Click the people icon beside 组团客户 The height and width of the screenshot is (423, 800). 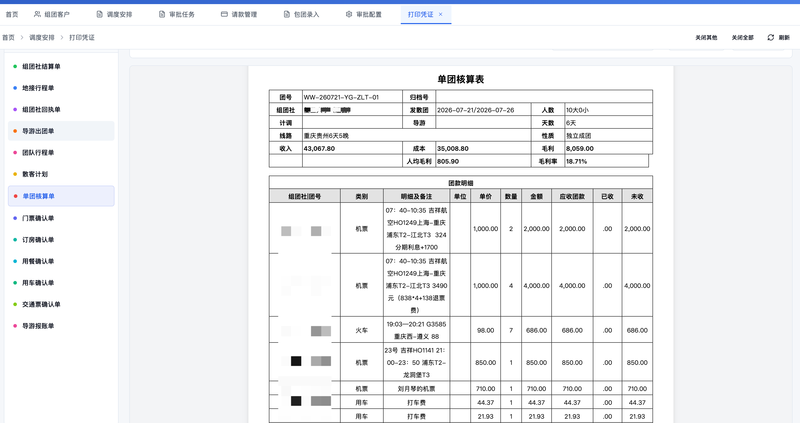click(x=37, y=14)
